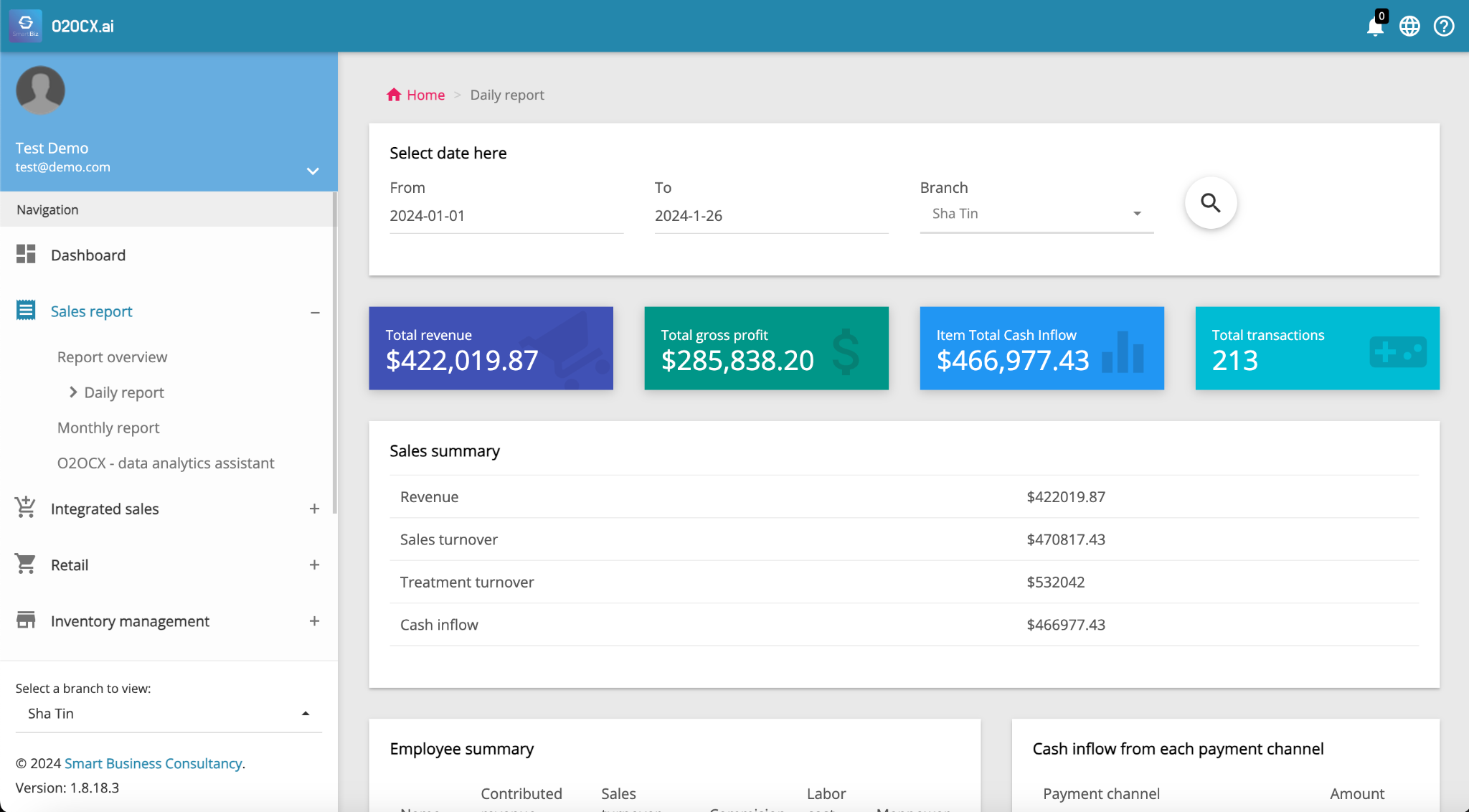Click the Sales report receipt icon
This screenshot has width=1469, height=812.
[25, 309]
